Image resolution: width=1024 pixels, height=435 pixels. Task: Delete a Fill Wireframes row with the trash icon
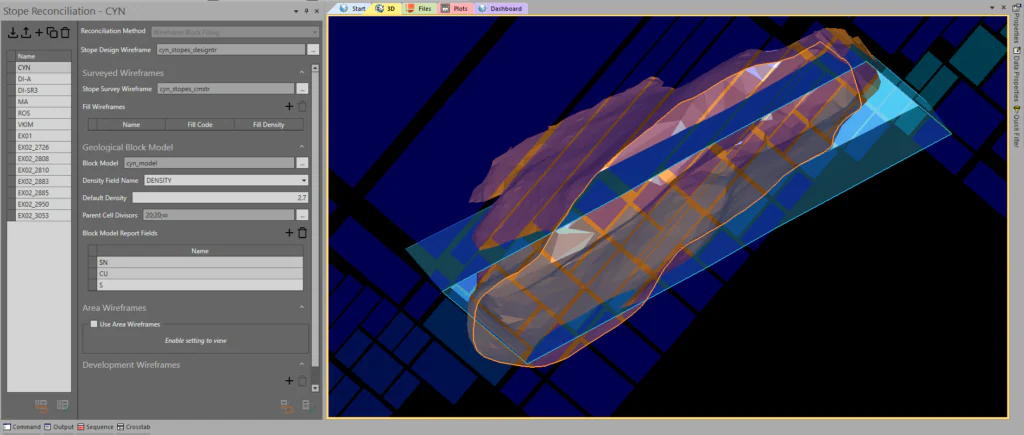[x=302, y=106]
